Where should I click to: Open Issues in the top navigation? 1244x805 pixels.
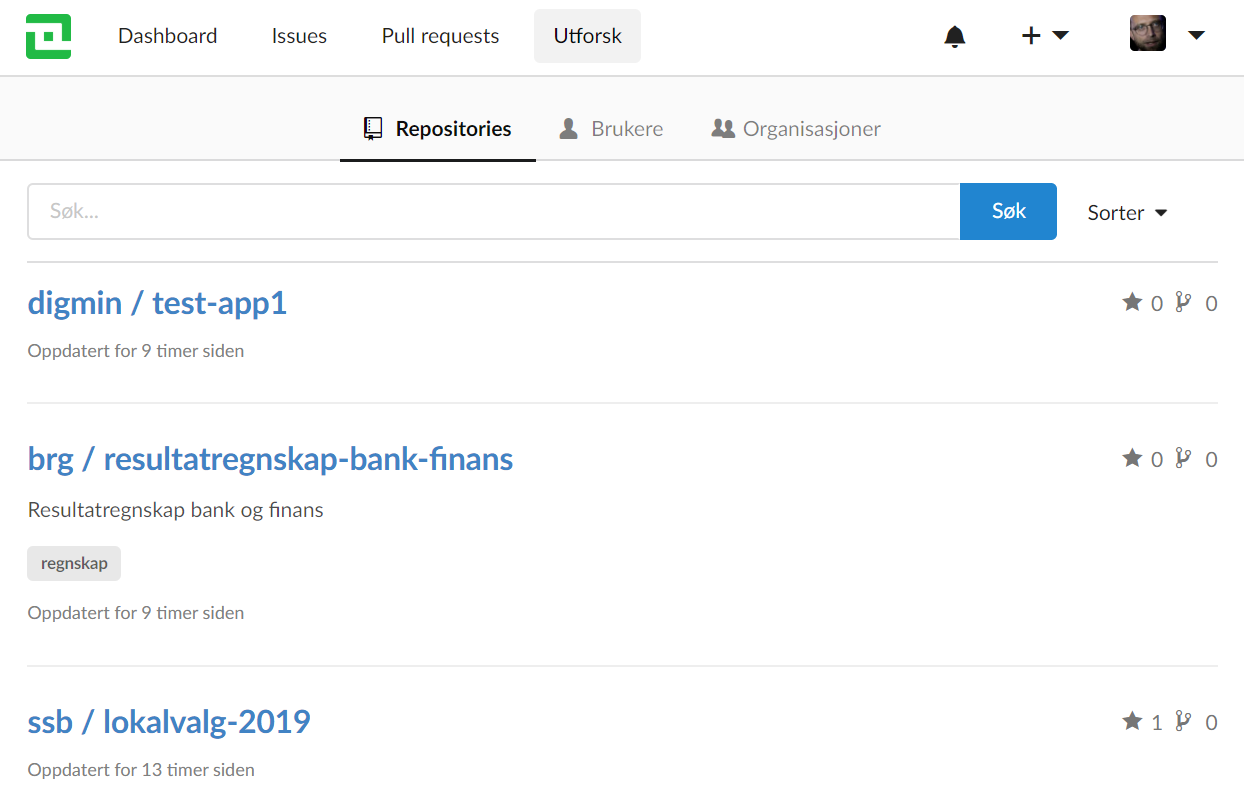tap(299, 36)
